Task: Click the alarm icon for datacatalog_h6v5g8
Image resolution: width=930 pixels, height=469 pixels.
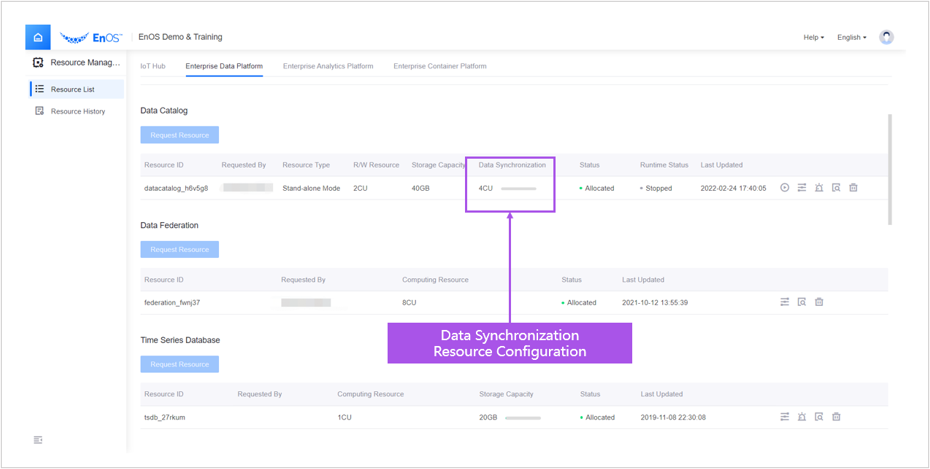Action: click(819, 188)
